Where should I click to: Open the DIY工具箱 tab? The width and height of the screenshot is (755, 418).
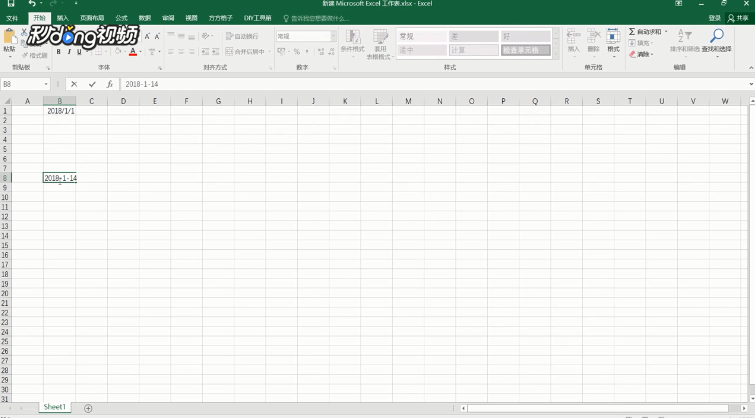[x=258, y=18]
